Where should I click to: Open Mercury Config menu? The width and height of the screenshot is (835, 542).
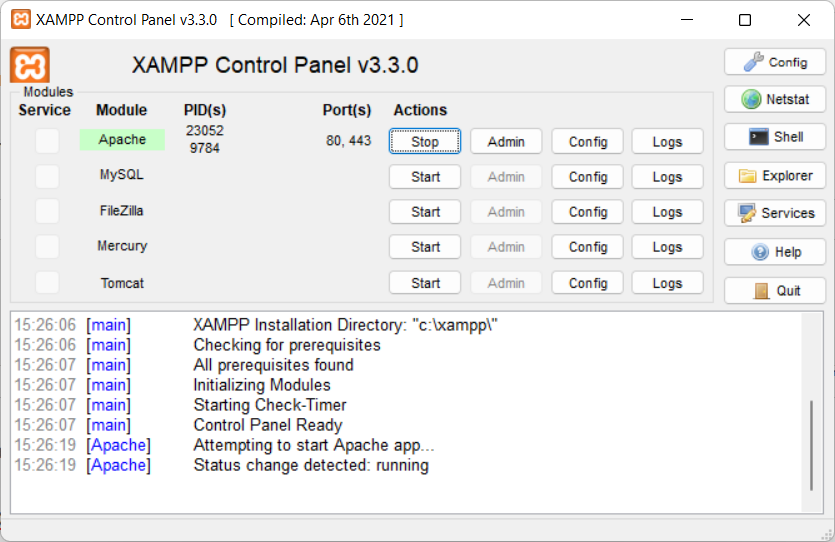587,247
